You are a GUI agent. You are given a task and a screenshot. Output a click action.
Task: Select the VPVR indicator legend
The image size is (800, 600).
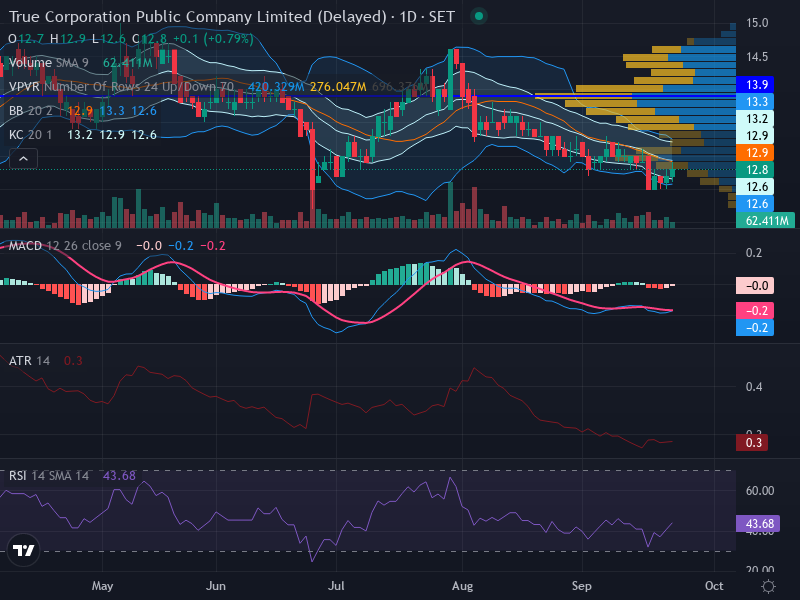(121, 87)
